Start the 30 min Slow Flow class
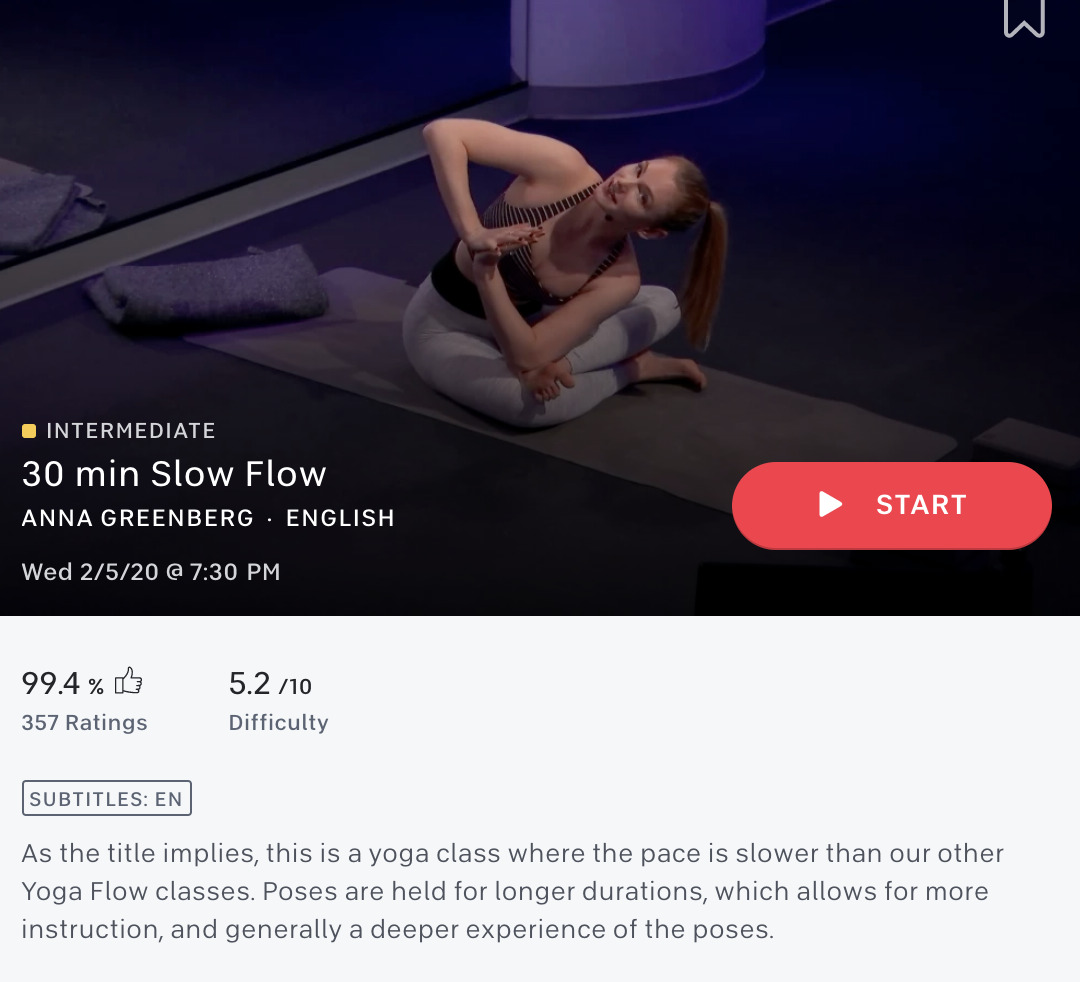The height and width of the screenshot is (982, 1080). pos(891,505)
